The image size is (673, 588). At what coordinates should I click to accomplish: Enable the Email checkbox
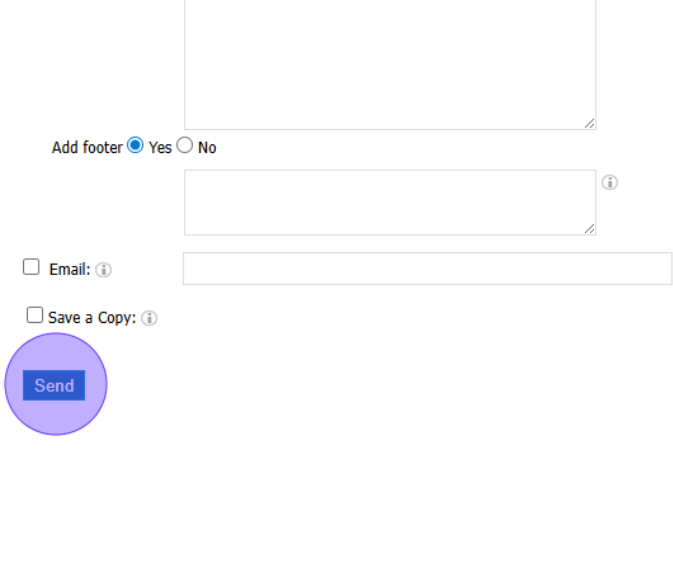[x=31, y=267]
